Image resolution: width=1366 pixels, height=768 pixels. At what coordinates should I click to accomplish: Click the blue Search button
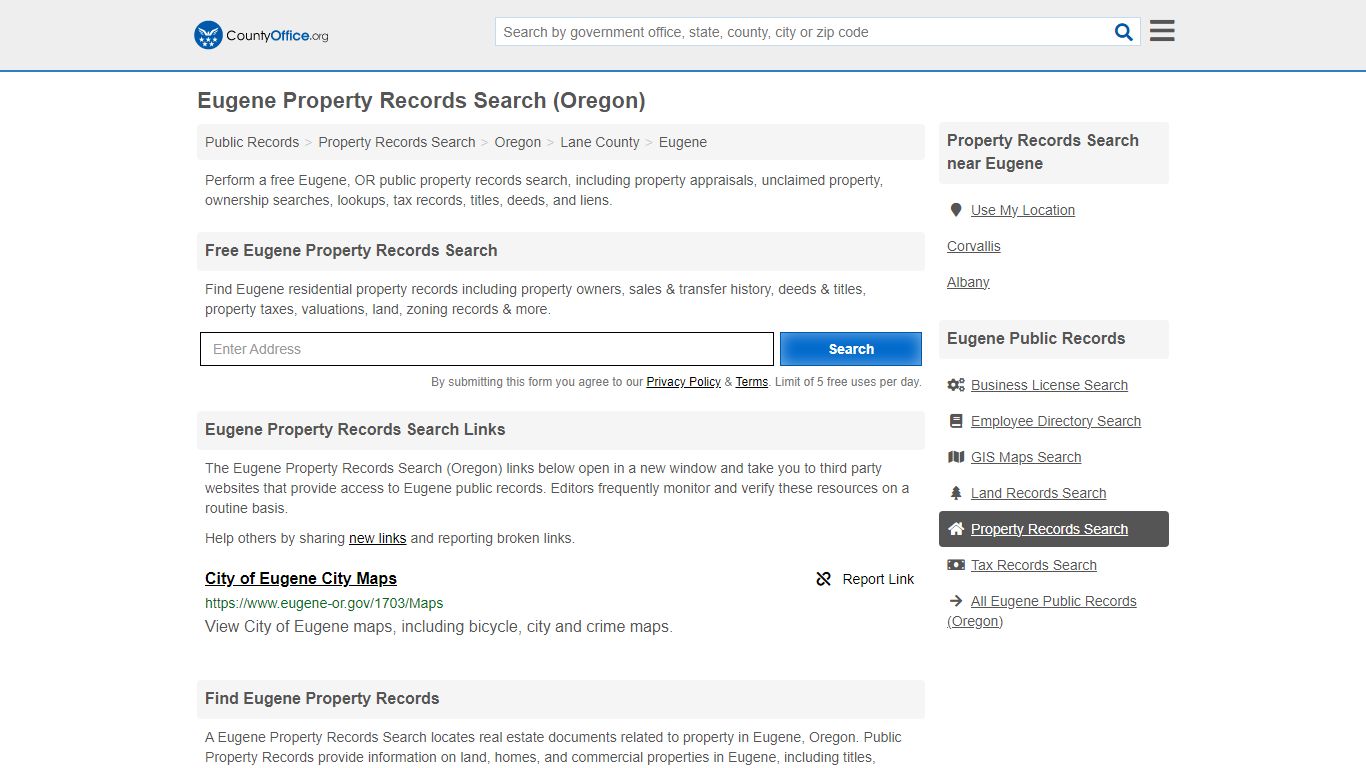pos(851,349)
